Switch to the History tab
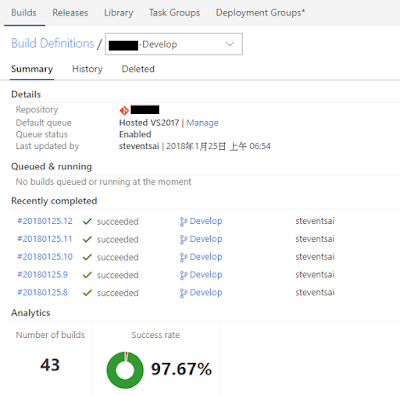This screenshot has width=400, height=395. (x=87, y=69)
